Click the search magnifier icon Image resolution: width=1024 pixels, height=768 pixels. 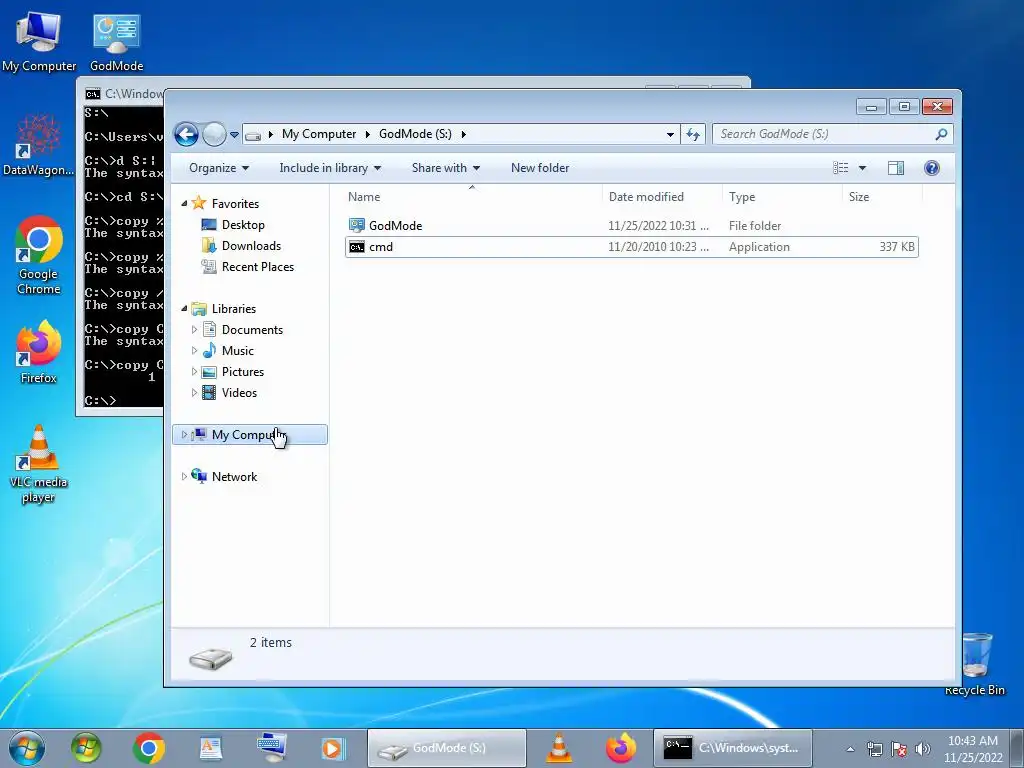(x=941, y=134)
